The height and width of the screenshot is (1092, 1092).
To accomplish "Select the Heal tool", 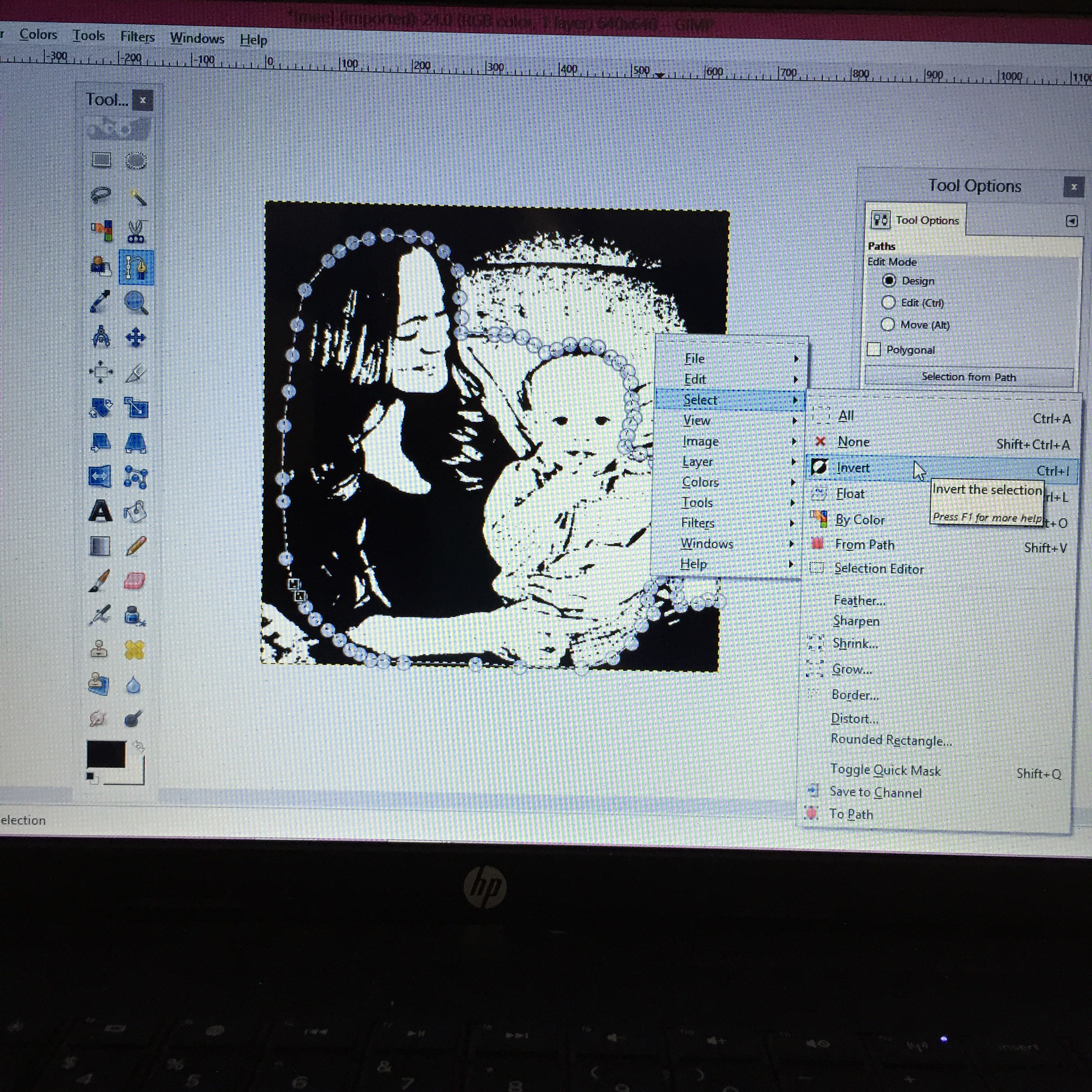I will 134,650.
